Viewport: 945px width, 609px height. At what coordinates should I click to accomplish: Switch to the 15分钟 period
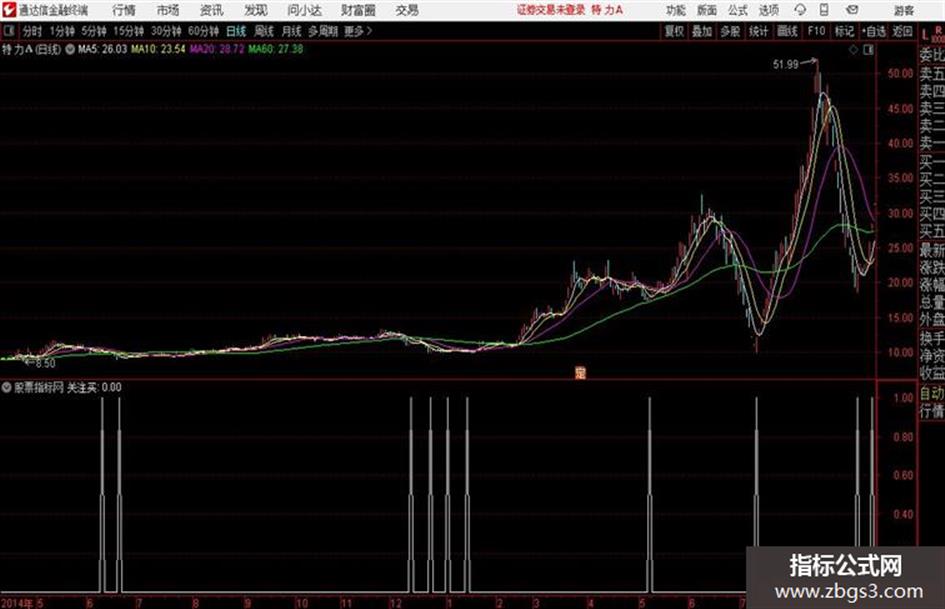(x=128, y=31)
